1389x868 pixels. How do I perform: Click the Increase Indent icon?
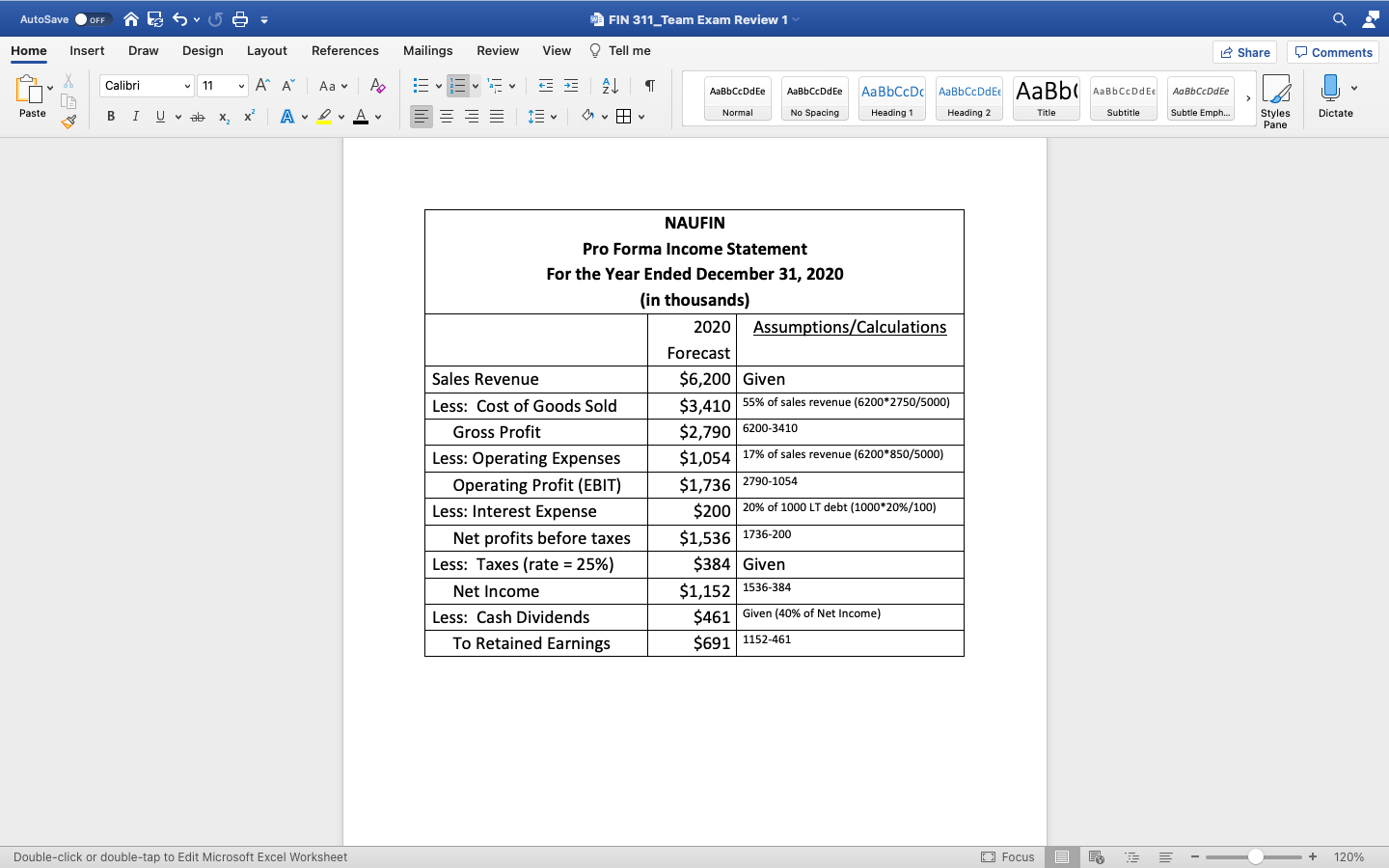pos(571,86)
